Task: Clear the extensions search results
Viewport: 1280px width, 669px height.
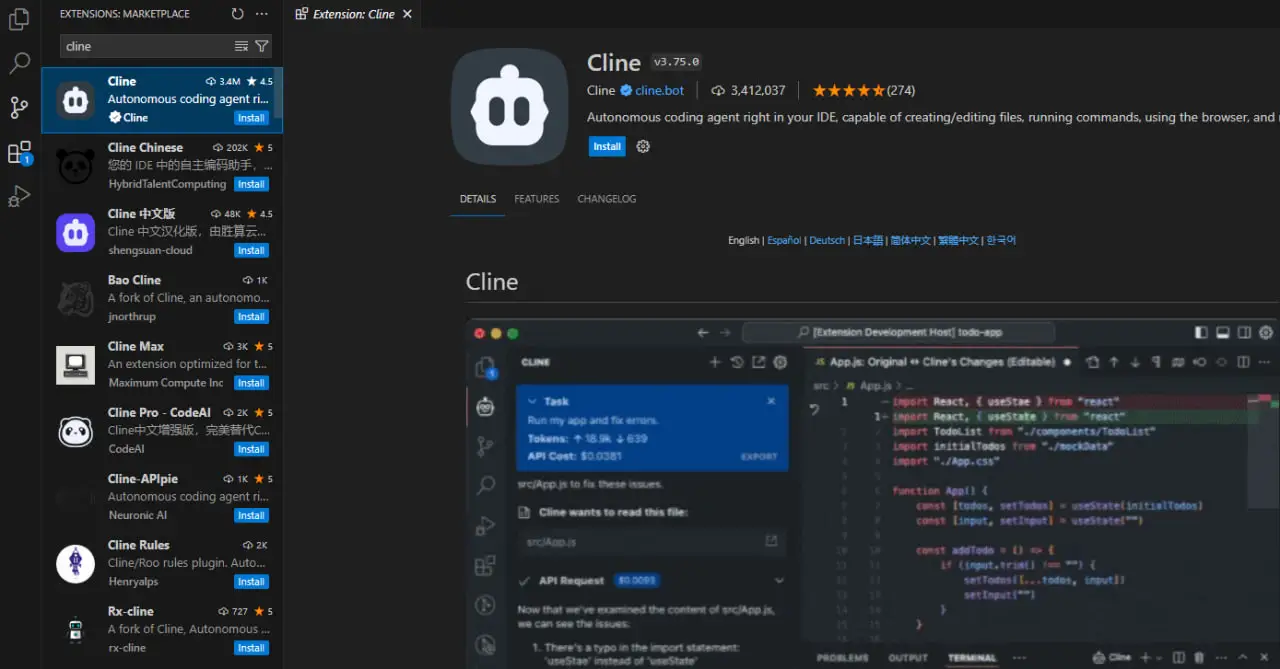Action: 241,46
